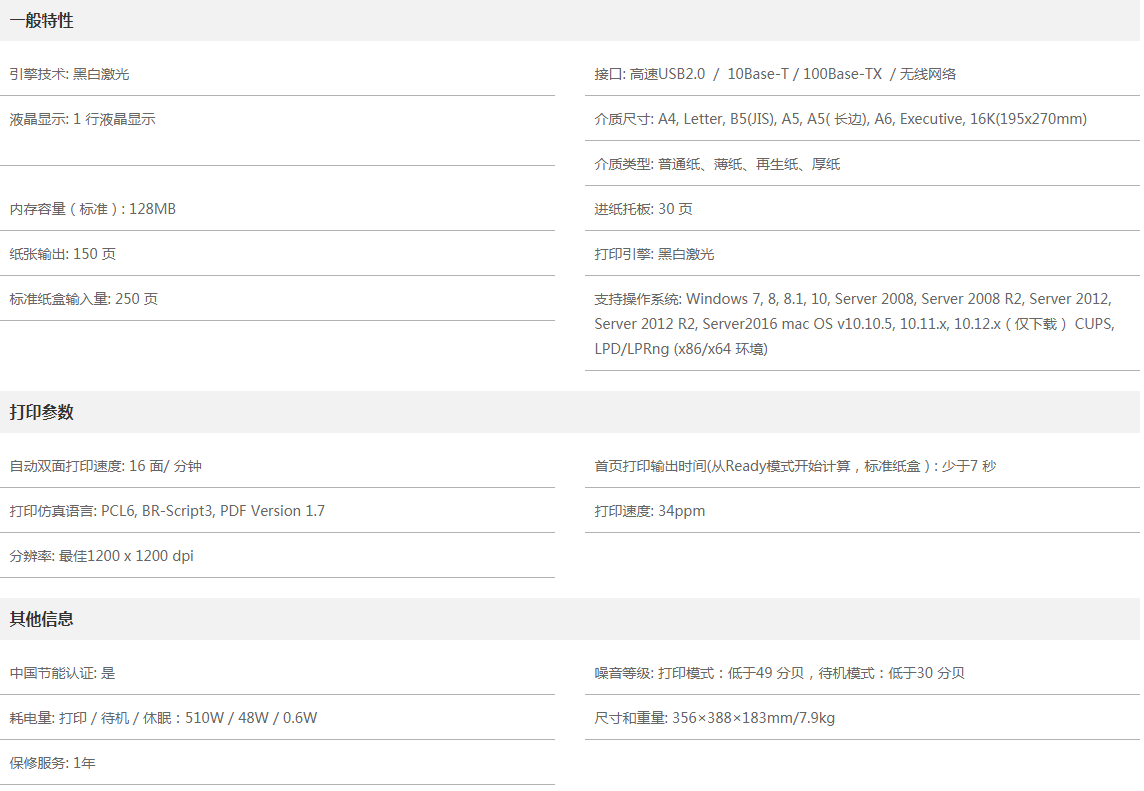Click the 分辨率 1200 x 1200 dpi row
1144x791 pixels.
[102, 556]
